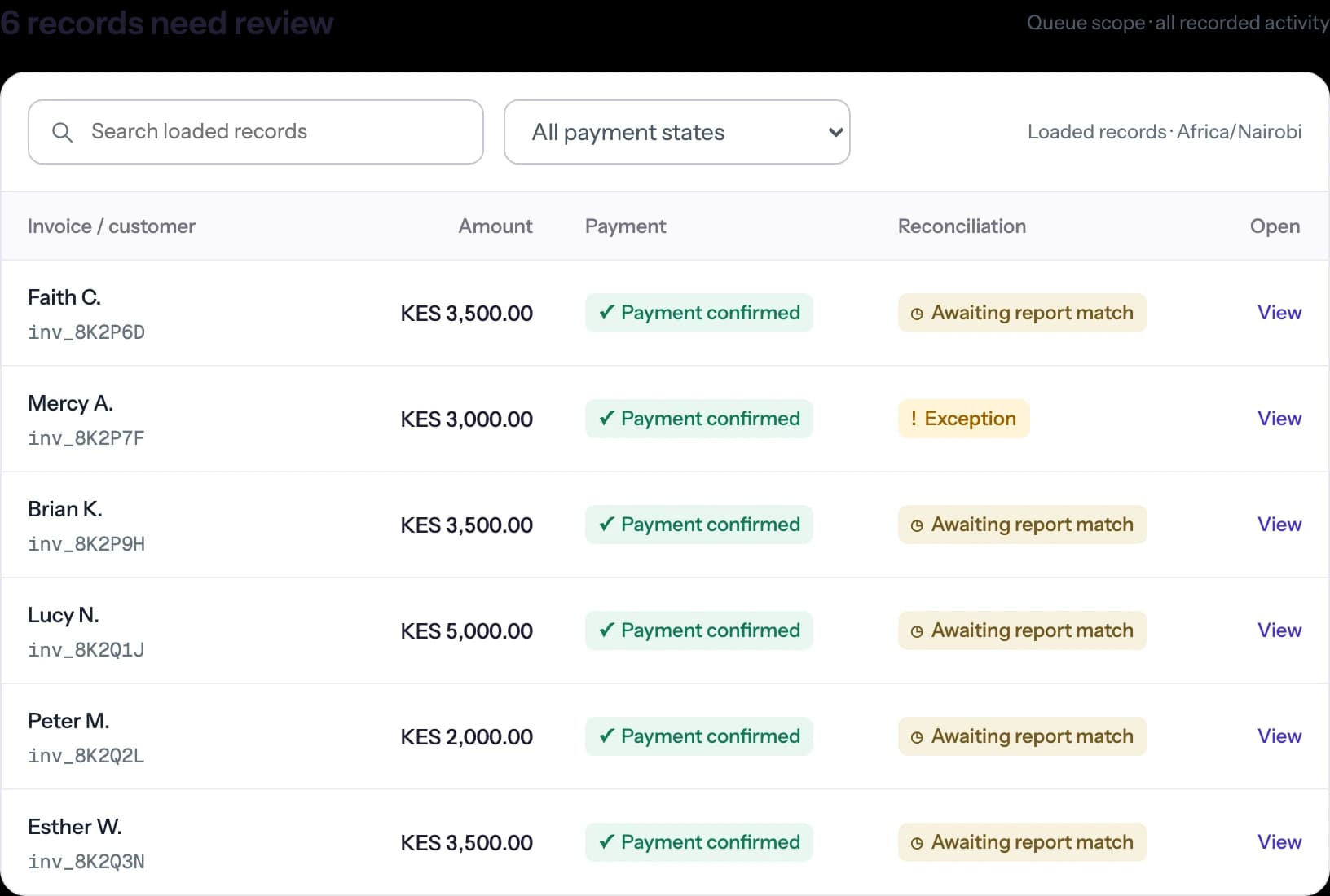Click Payment confirmed badge for Mercy A.
Screen dimensions: 1330x896
[699, 419]
